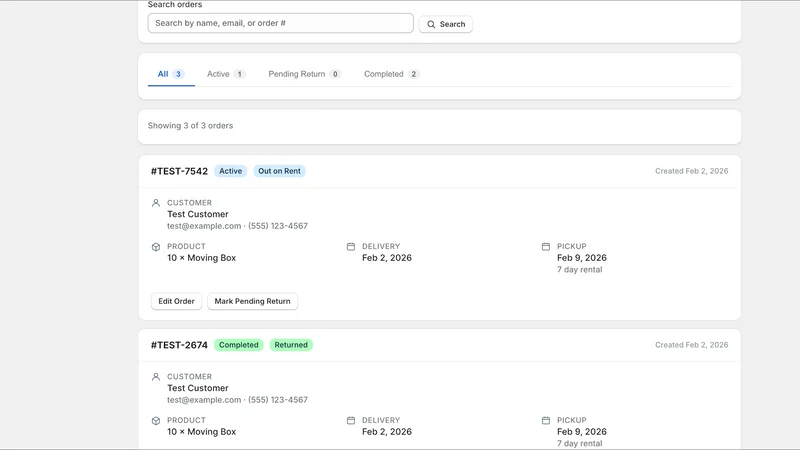This screenshot has width=800, height=450.
Task: Click pickup date Feb 9, 2026 in #TEST-2674
Action: (x=582, y=432)
